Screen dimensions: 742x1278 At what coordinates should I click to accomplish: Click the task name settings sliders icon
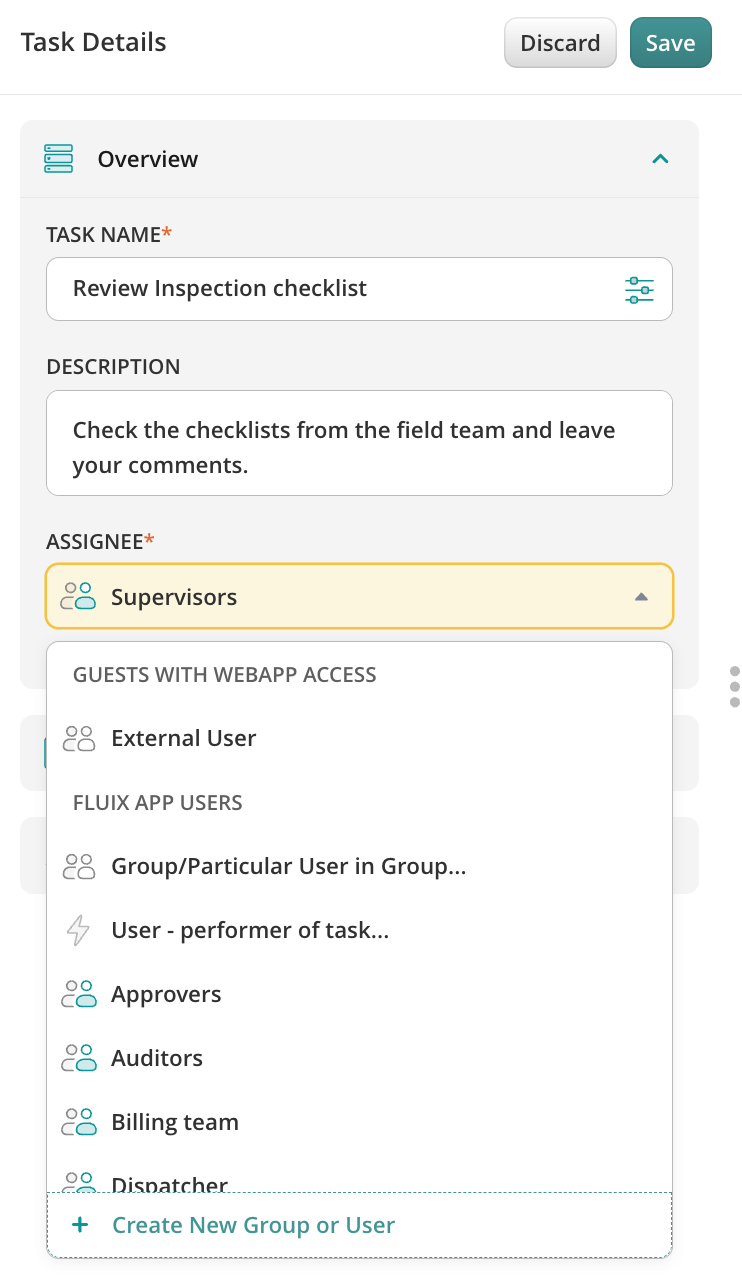pos(639,290)
